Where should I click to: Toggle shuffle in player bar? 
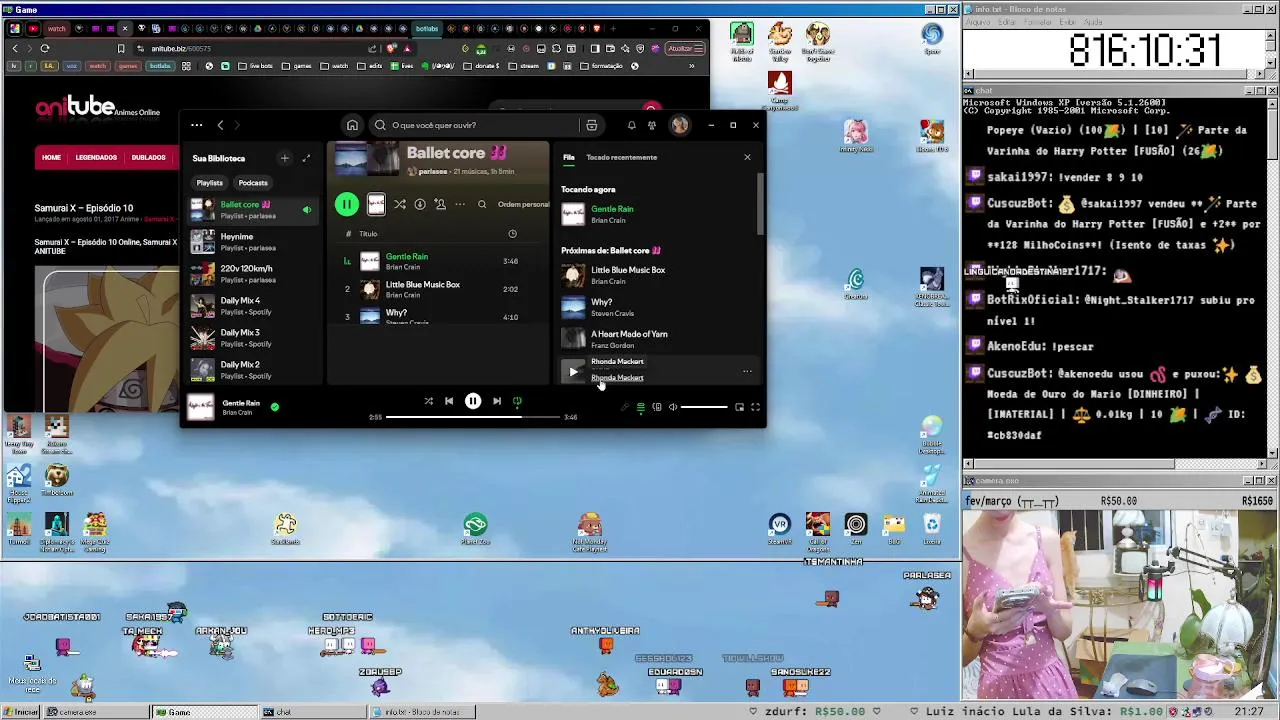(428, 401)
